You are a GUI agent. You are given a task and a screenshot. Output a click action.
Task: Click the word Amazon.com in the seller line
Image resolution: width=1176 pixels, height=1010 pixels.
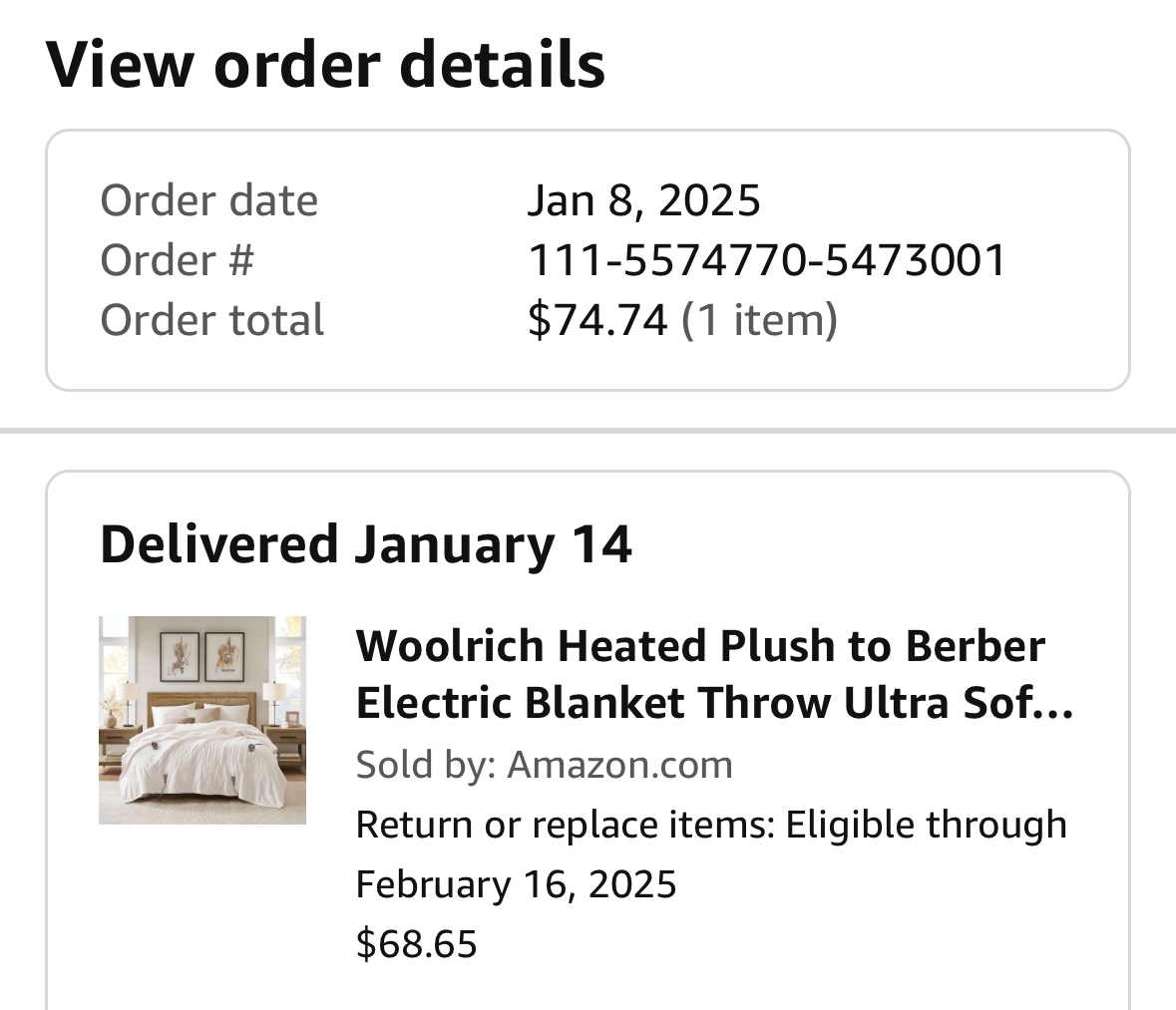[x=619, y=765]
